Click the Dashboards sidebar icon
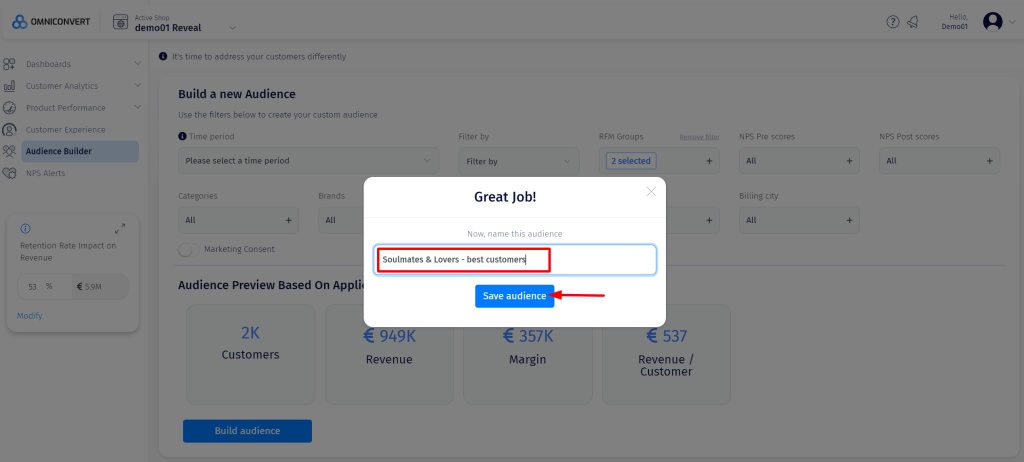This screenshot has width=1024, height=462. (9, 64)
